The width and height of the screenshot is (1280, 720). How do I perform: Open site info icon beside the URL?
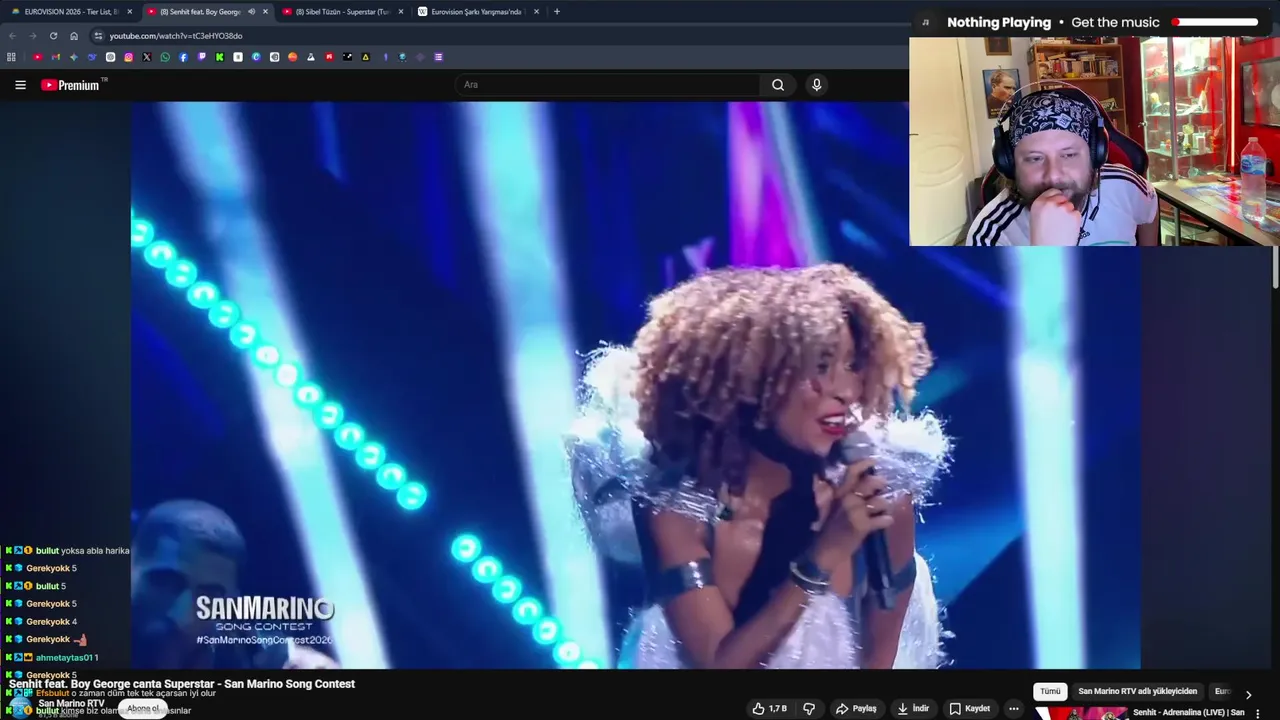(x=98, y=36)
